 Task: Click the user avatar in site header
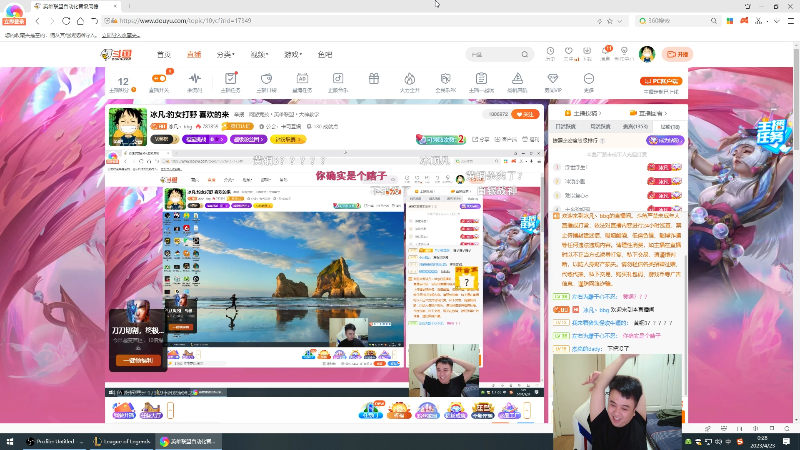[647, 54]
